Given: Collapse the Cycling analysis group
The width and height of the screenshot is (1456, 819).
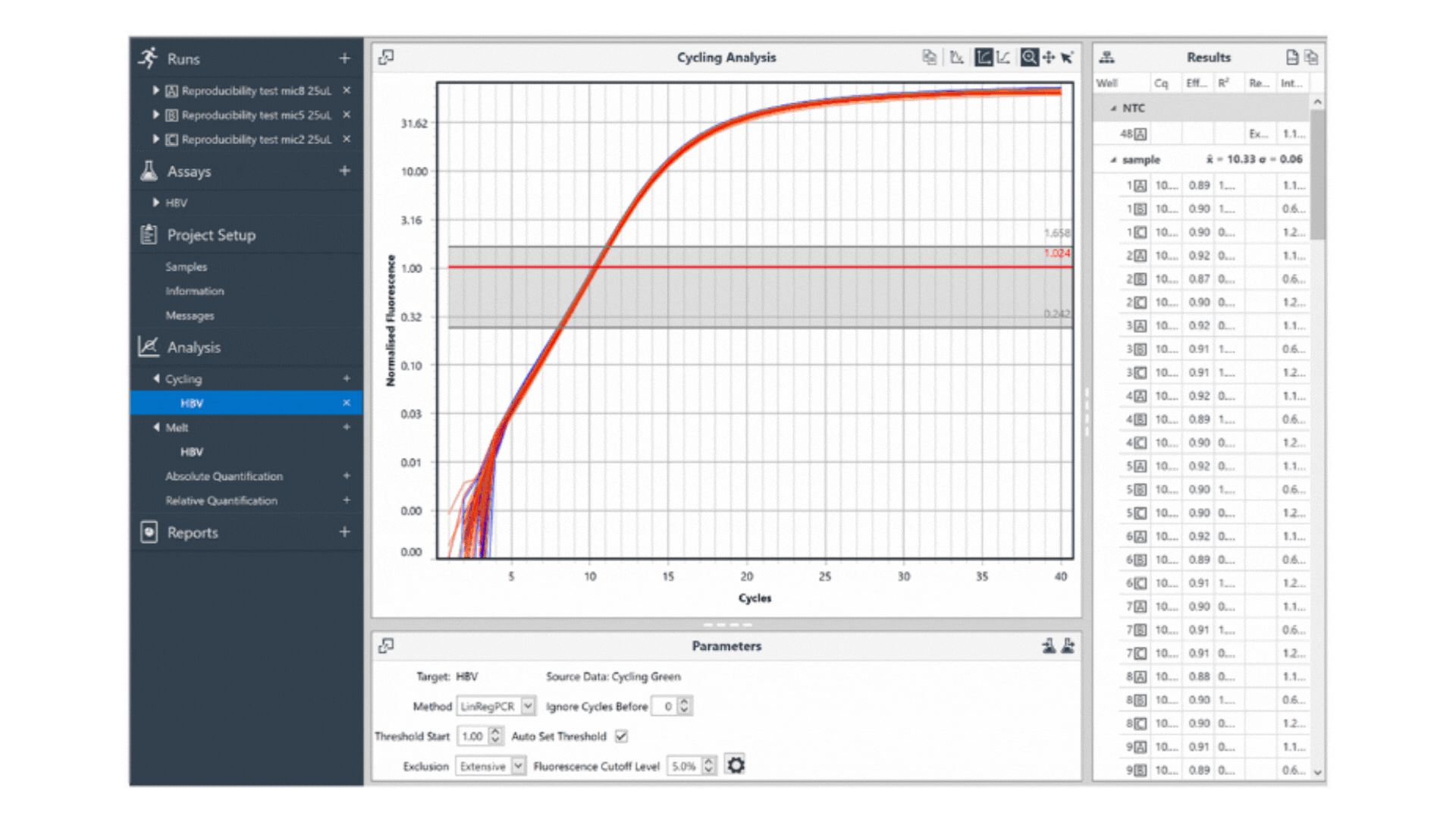Looking at the screenshot, I should [156, 378].
